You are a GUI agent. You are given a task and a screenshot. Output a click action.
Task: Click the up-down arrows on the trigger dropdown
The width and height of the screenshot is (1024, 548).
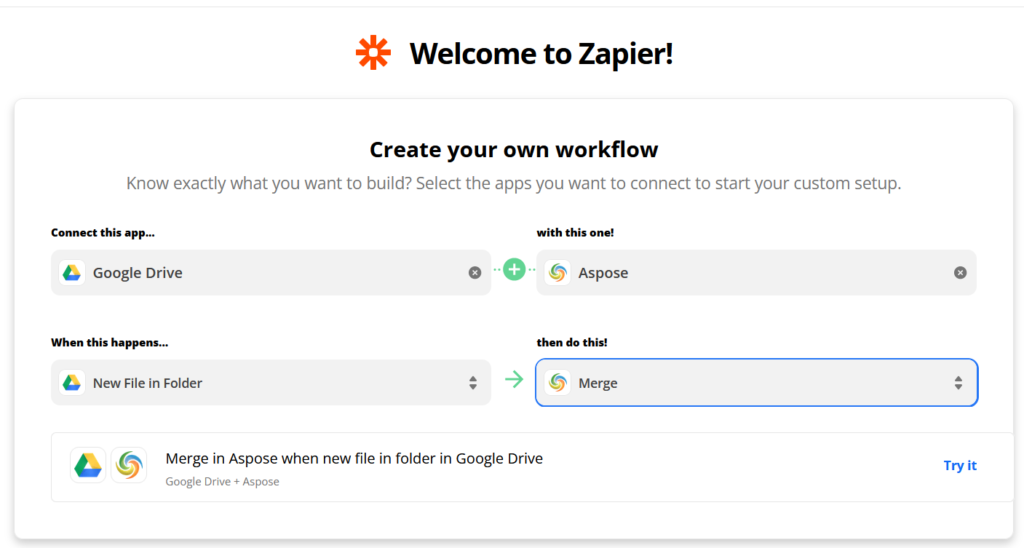tap(473, 383)
